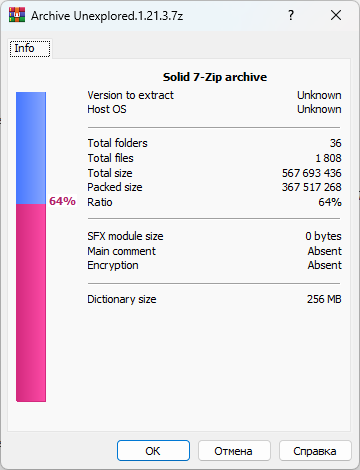Image resolution: width=360 pixels, height=470 pixels.
Task: Click the Total folders value 36
Action: (335, 143)
